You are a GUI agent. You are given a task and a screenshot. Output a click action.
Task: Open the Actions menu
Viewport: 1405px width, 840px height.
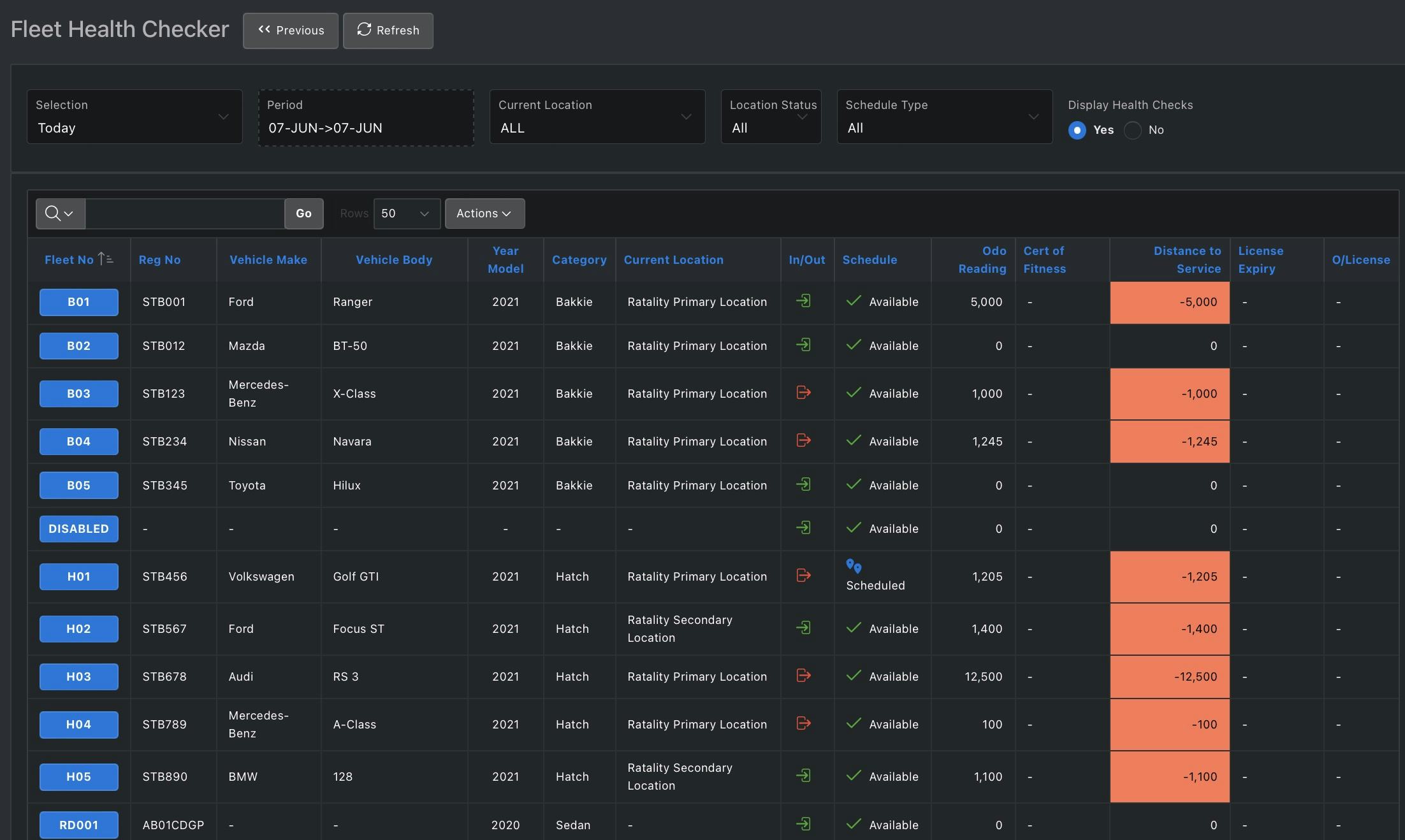pyautogui.click(x=484, y=214)
